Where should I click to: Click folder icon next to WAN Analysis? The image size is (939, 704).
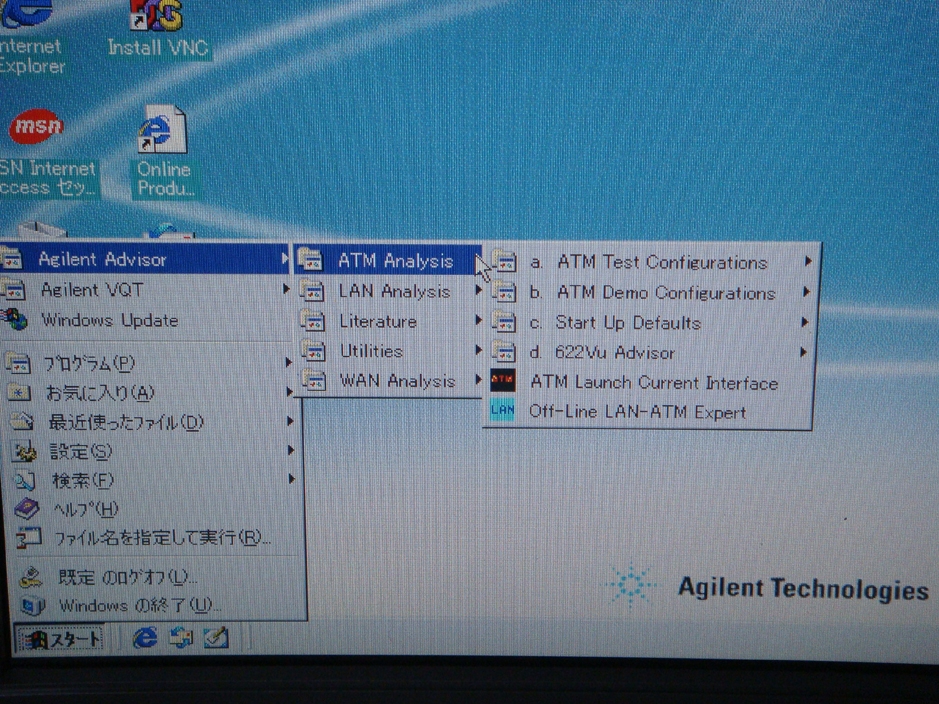pyautogui.click(x=314, y=381)
